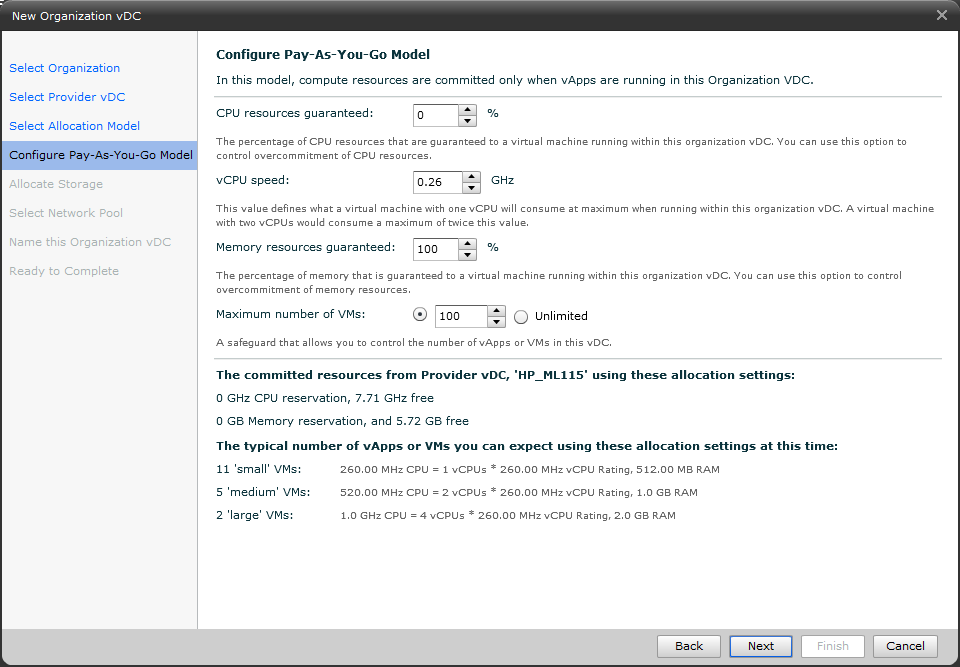Click the "2 'large' VMs:" label
Screen dimensions: 960x667
[255, 515]
